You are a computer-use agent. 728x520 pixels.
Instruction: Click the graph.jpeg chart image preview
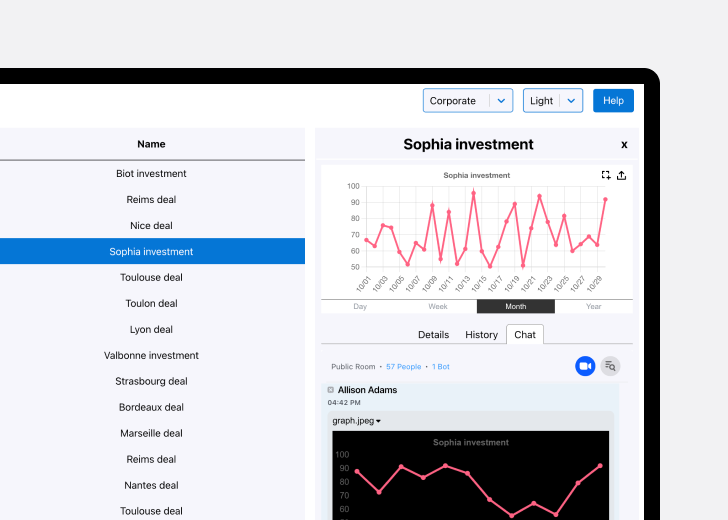click(x=470, y=480)
